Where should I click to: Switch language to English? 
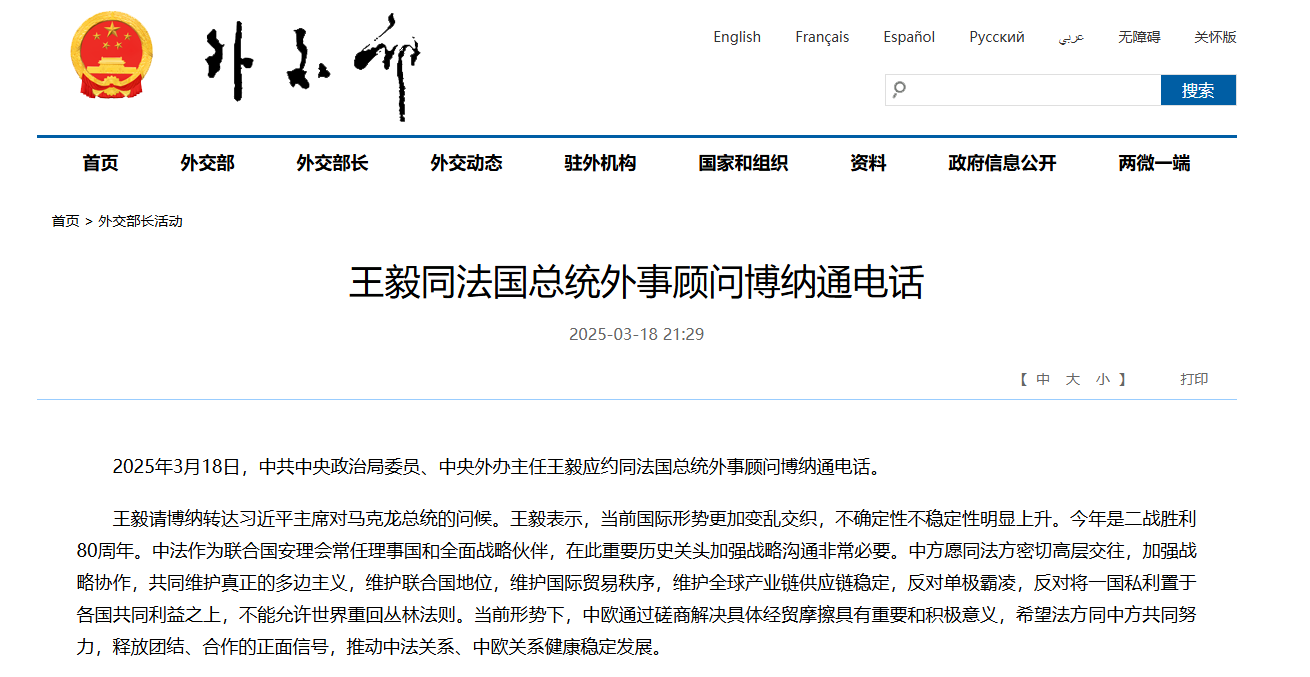(737, 37)
